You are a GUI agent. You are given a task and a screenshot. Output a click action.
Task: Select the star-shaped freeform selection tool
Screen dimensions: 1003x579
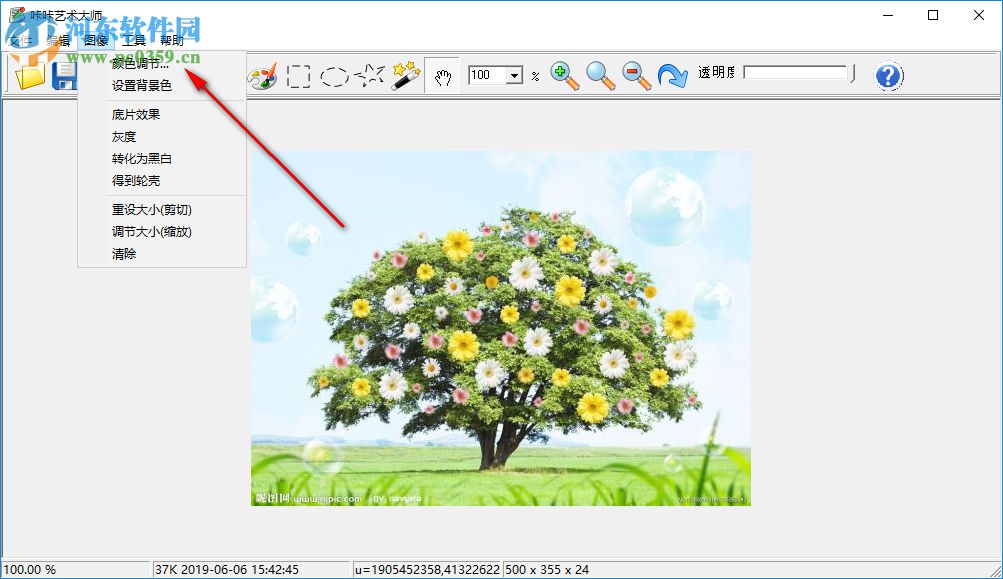[370, 75]
